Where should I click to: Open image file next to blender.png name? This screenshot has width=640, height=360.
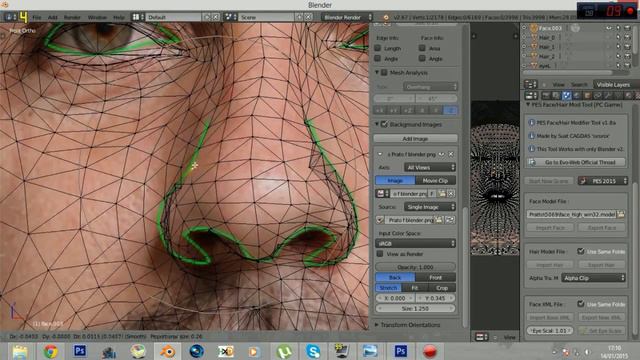tap(442, 193)
